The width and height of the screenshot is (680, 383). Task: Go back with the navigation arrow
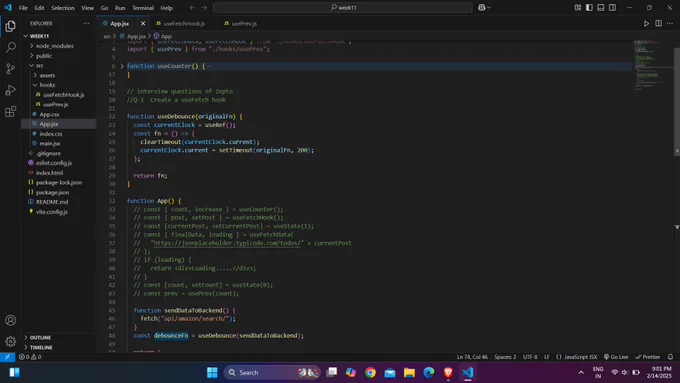pos(192,7)
